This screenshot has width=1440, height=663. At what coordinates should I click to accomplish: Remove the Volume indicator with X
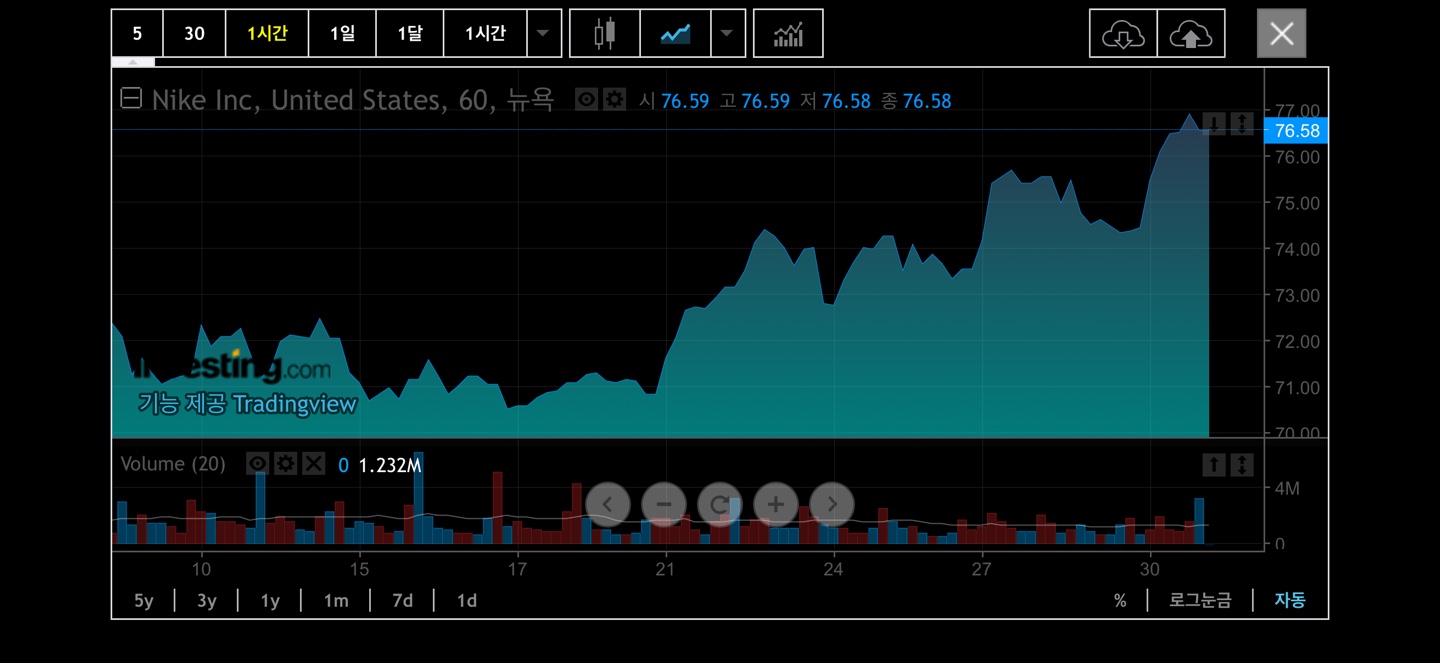[x=314, y=463]
